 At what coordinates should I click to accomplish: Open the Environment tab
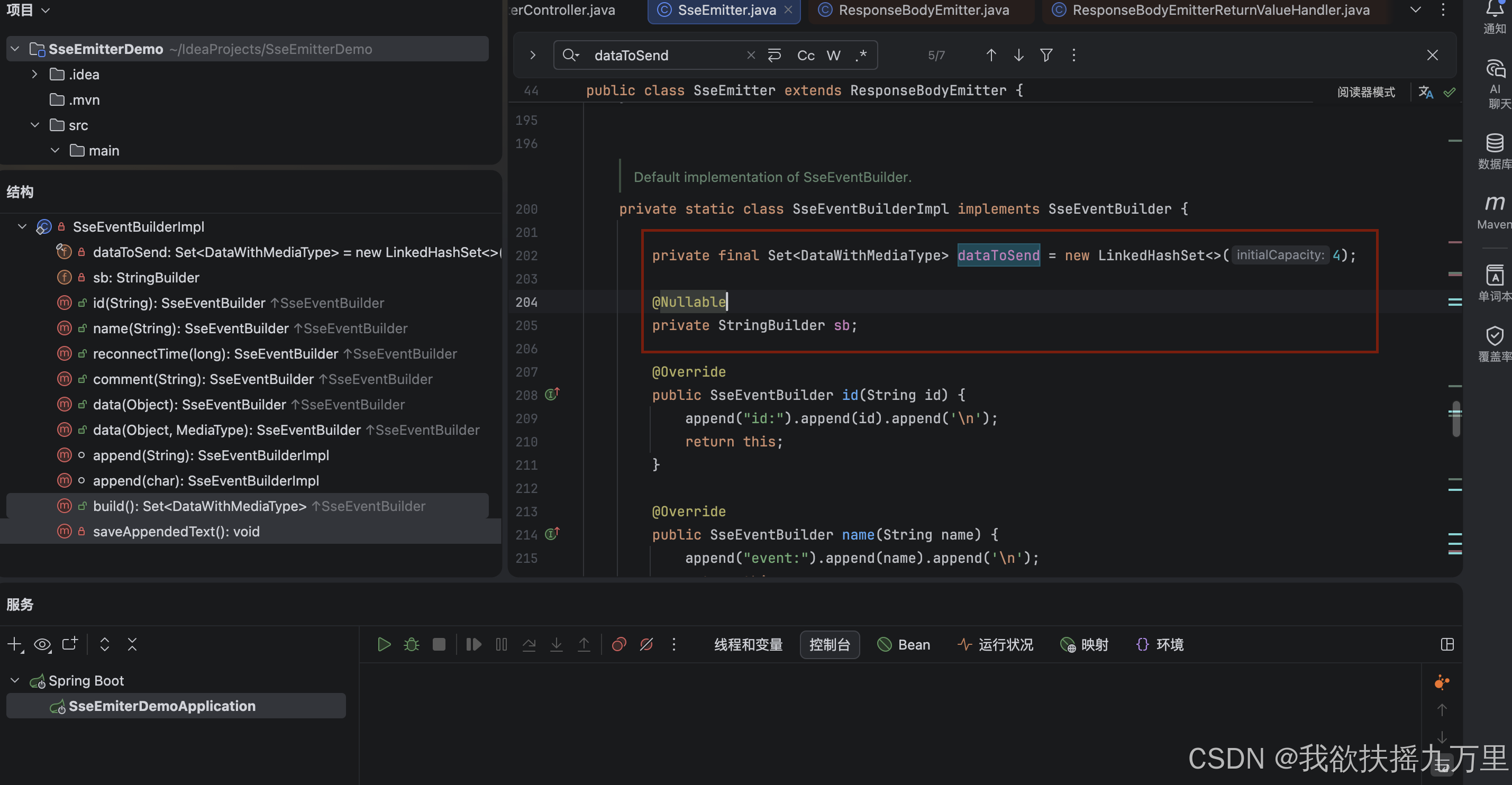(1160, 645)
